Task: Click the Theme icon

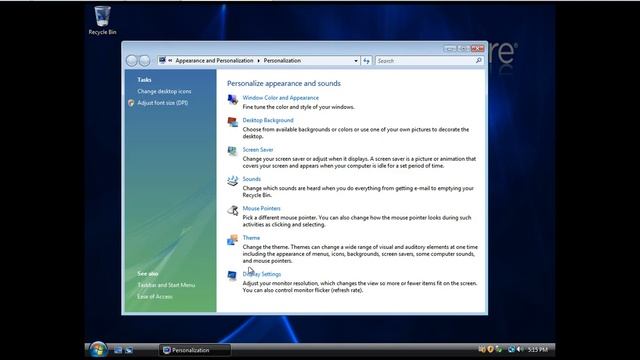Action: click(x=233, y=240)
